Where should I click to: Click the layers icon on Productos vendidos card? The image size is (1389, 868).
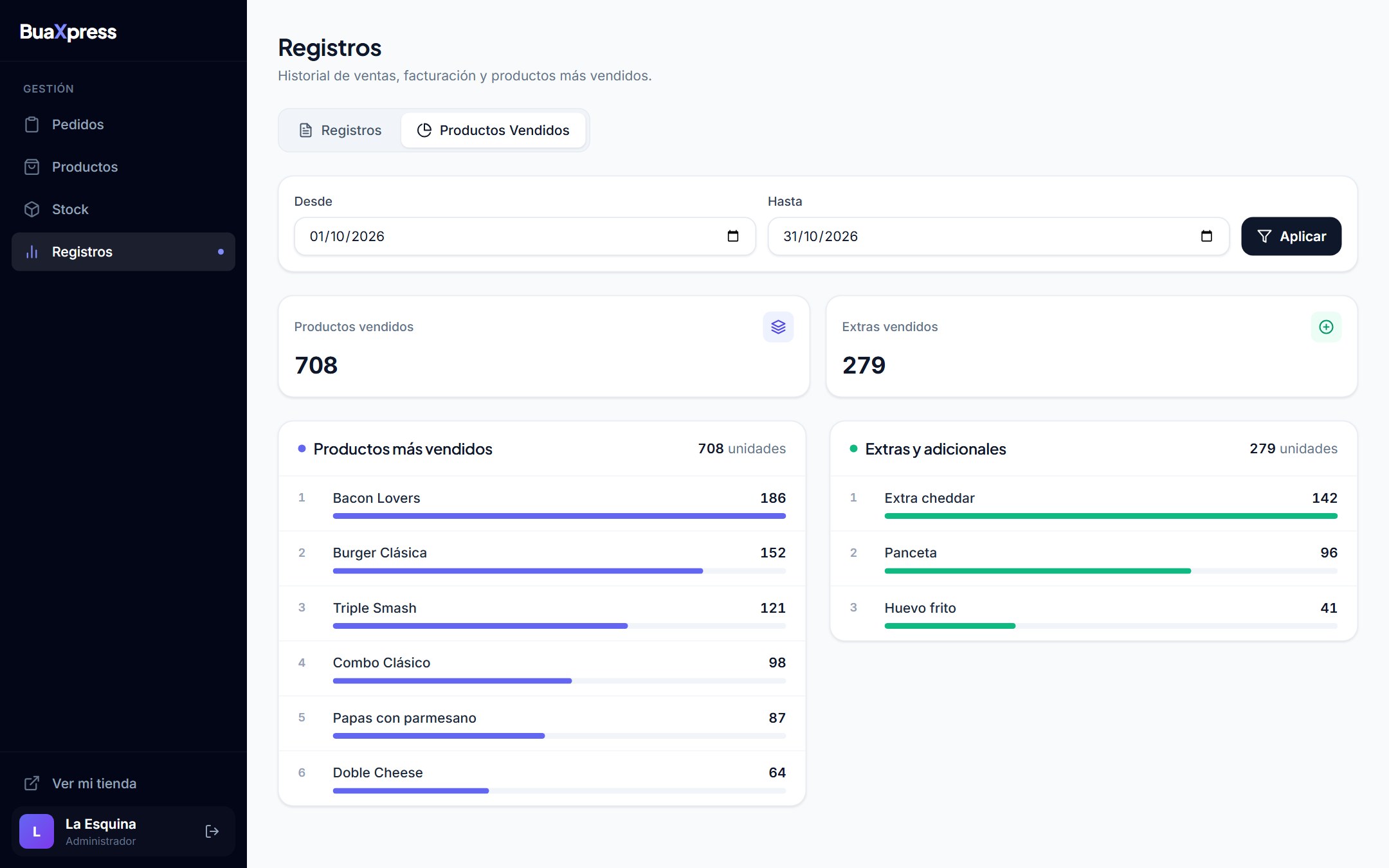pyautogui.click(x=778, y=327)
